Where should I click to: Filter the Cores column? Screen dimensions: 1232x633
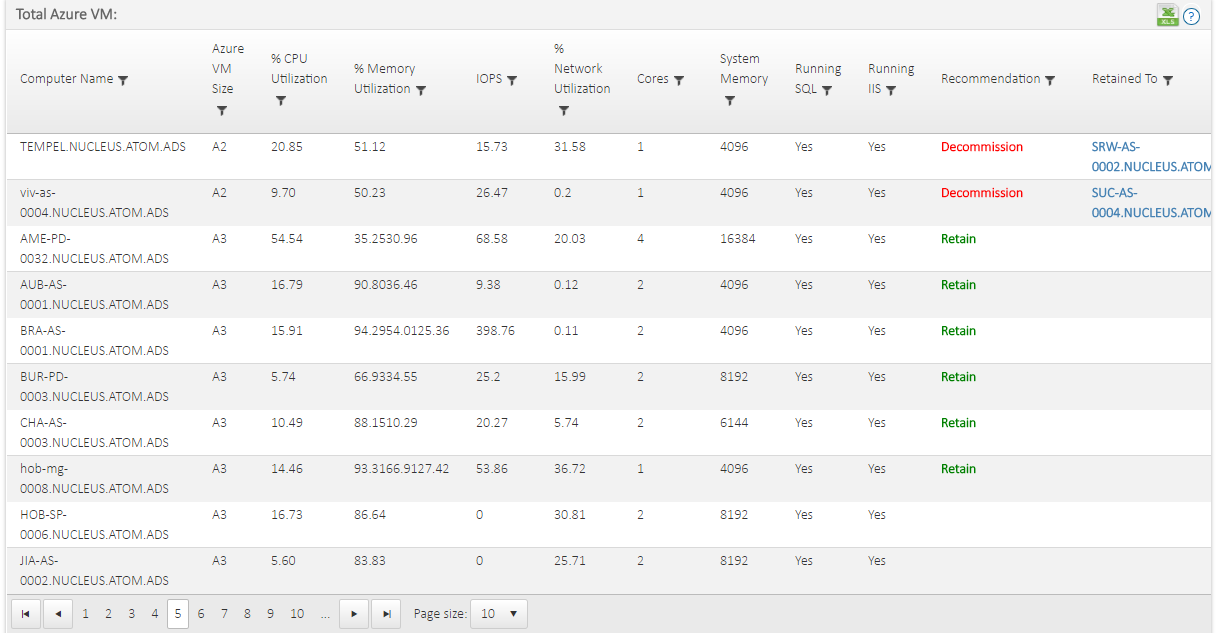click(679, 80)
